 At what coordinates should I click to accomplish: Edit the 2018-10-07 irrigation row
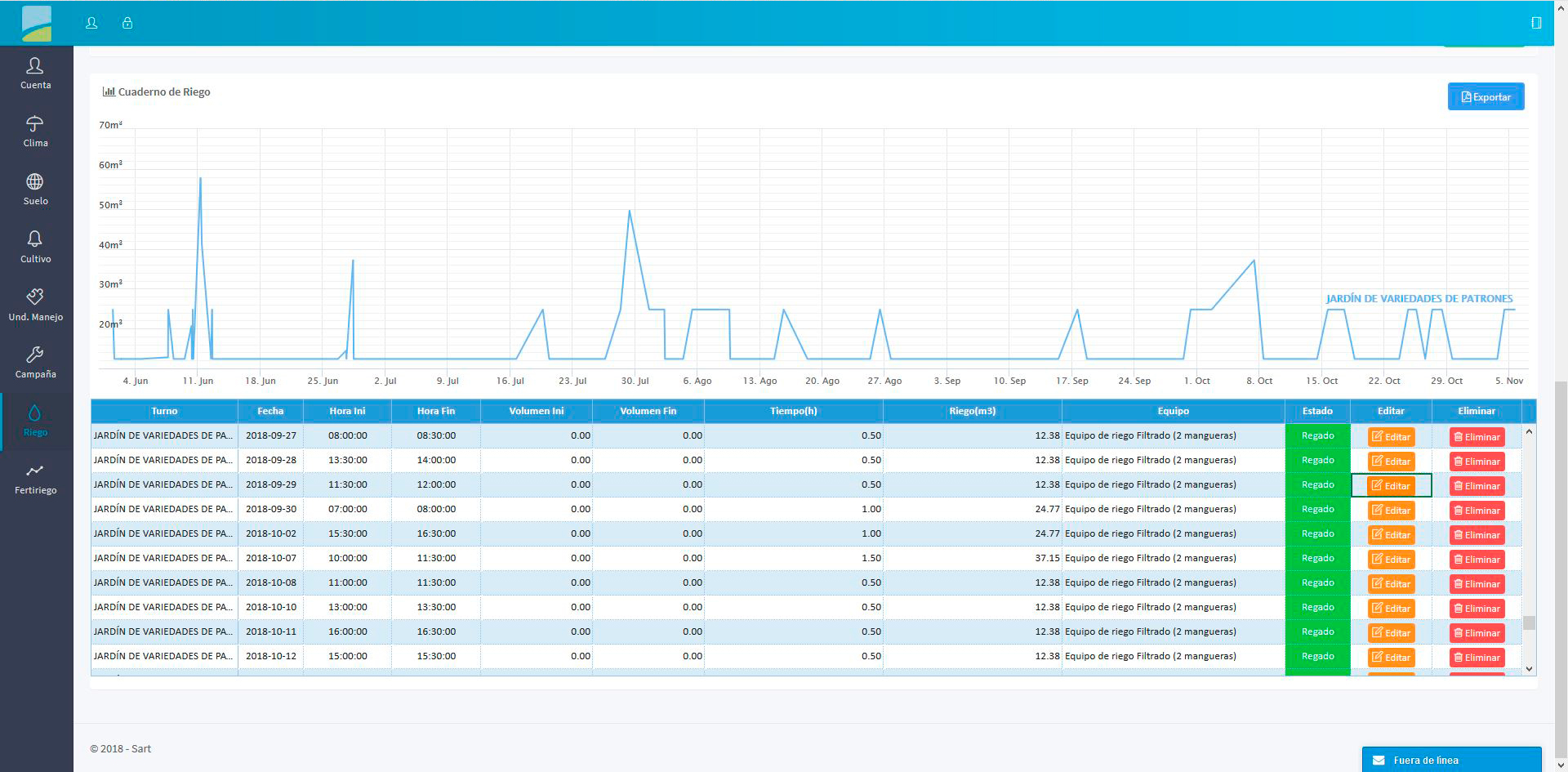[x=1391, y=560]
